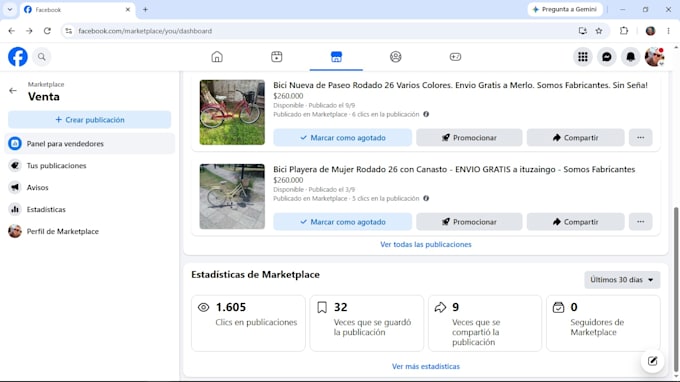Open the 32 veces guardada stat card
Screen dimensions: 680x382
[366, 323]
